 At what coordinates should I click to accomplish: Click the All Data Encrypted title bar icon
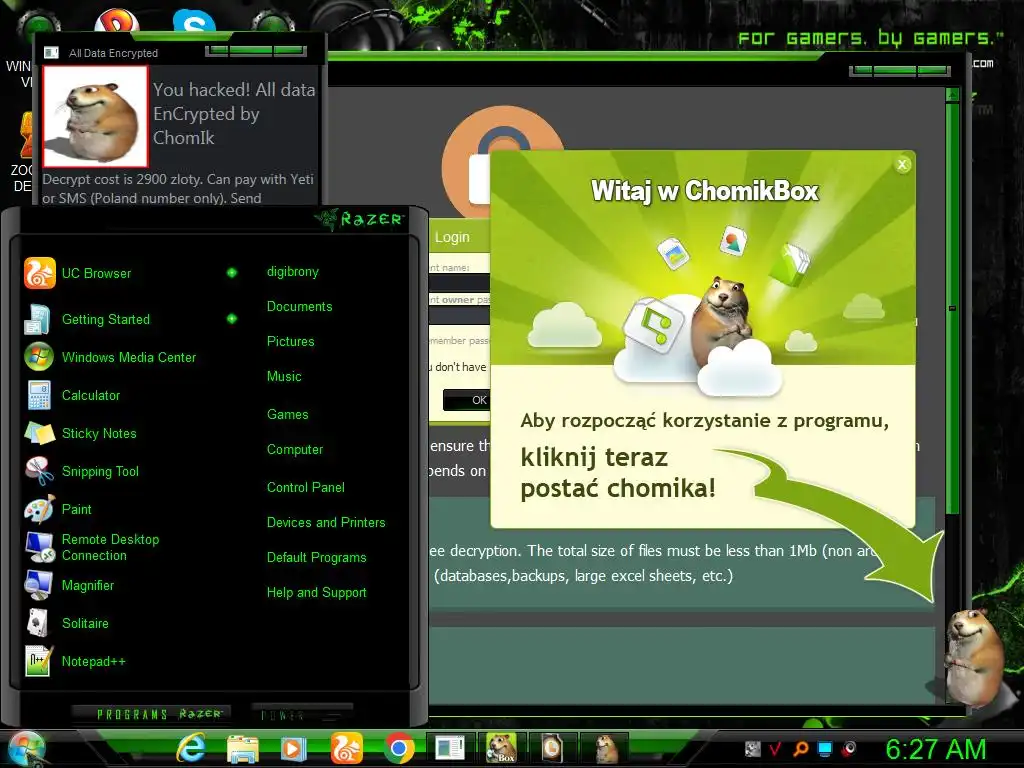point(52,53)
